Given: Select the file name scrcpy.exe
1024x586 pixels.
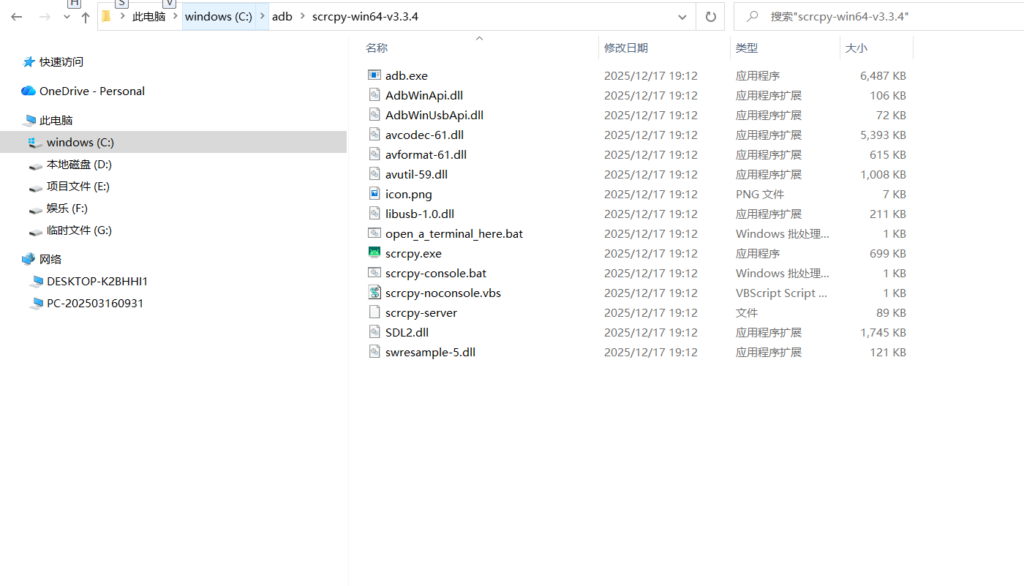Looking at the screenshot, I should 413,253.
